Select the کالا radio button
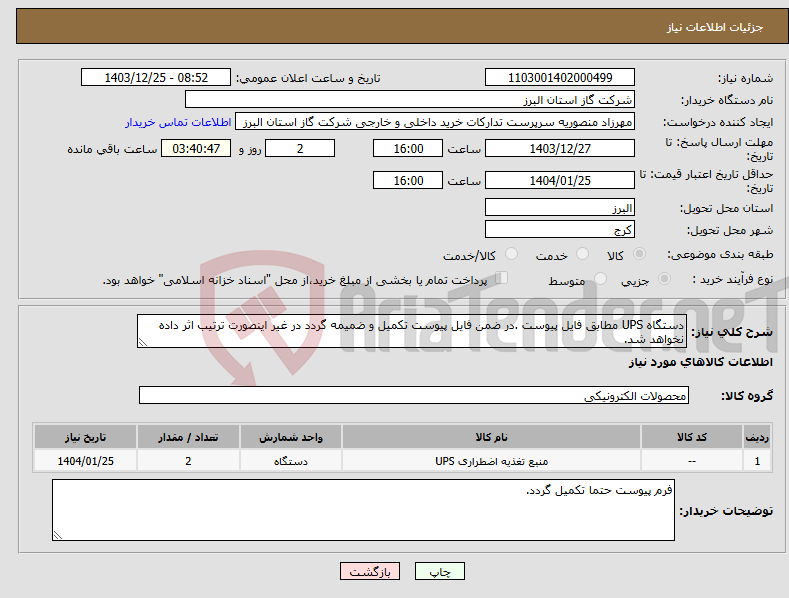789x598 pixels. (x=639, y=254)
